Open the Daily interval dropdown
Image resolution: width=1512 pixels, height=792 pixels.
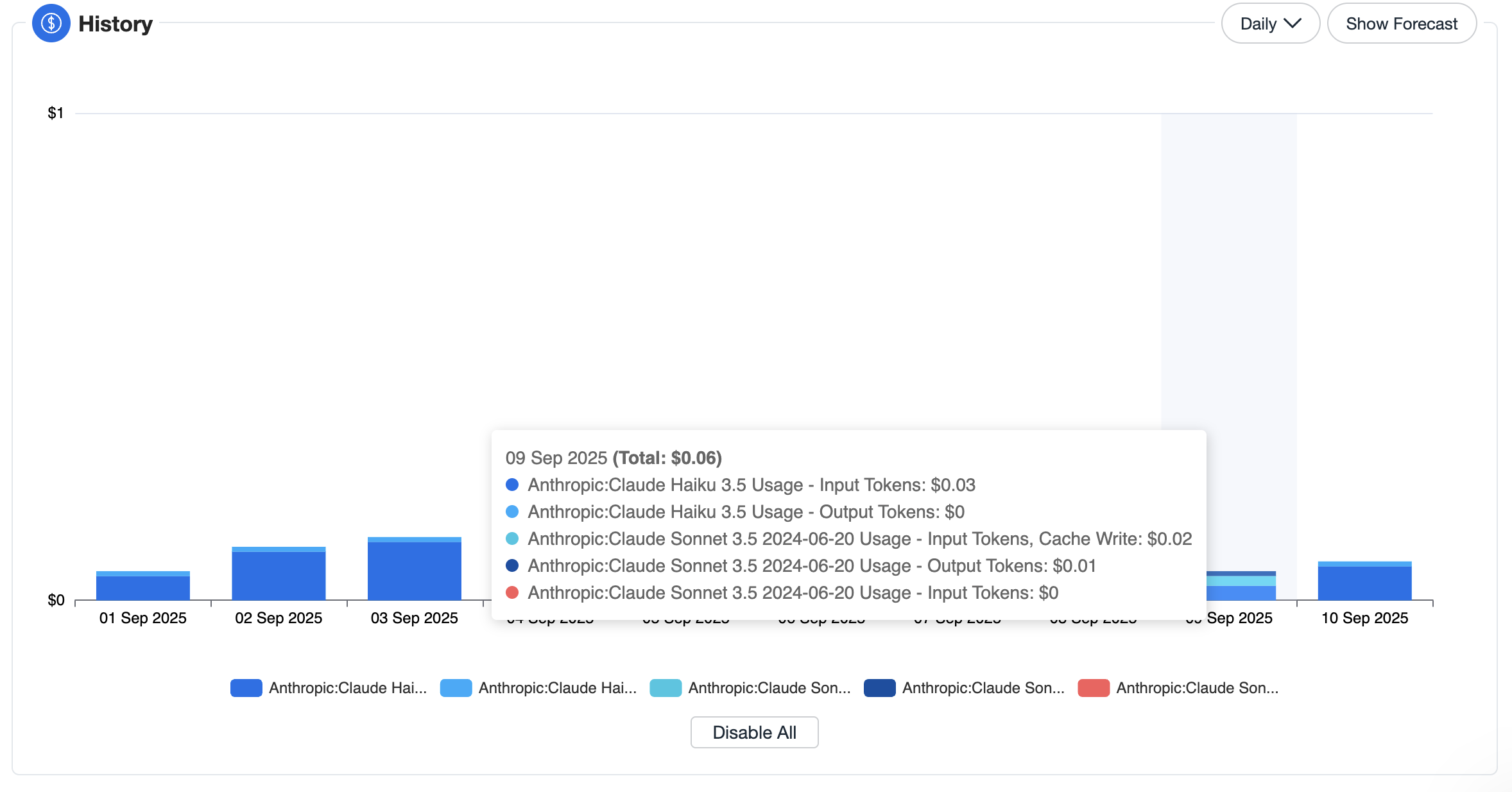(x=1270, y=24)
